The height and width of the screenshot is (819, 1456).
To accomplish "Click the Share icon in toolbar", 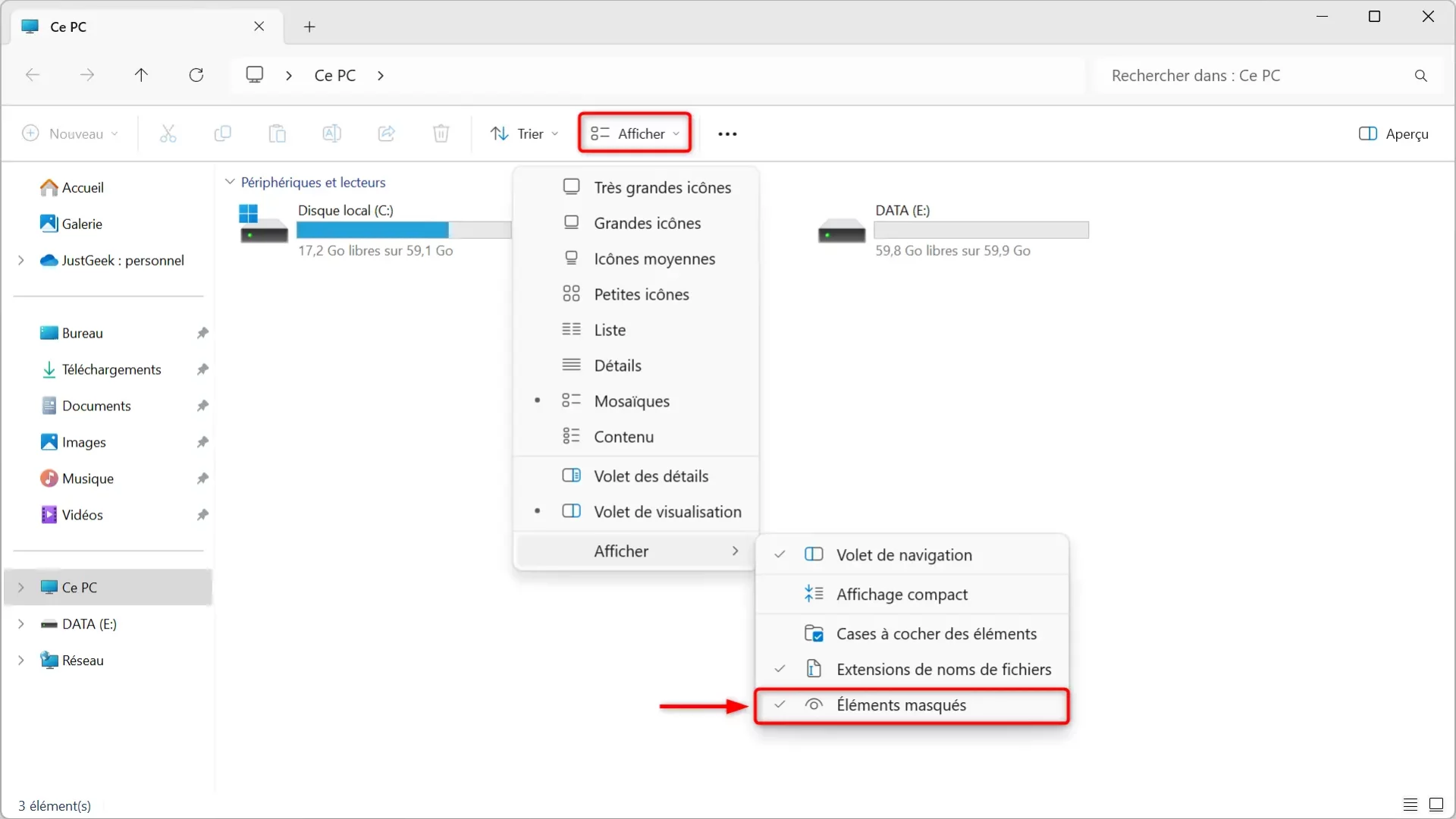I will 386,134.
